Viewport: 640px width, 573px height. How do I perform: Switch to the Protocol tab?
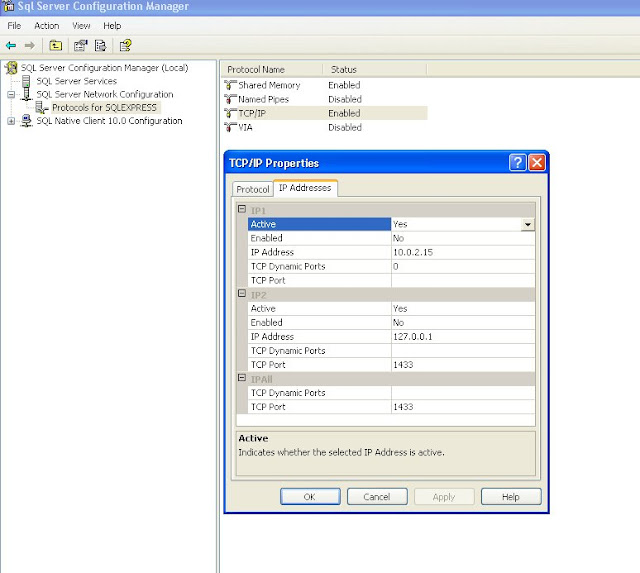point(253,189)
